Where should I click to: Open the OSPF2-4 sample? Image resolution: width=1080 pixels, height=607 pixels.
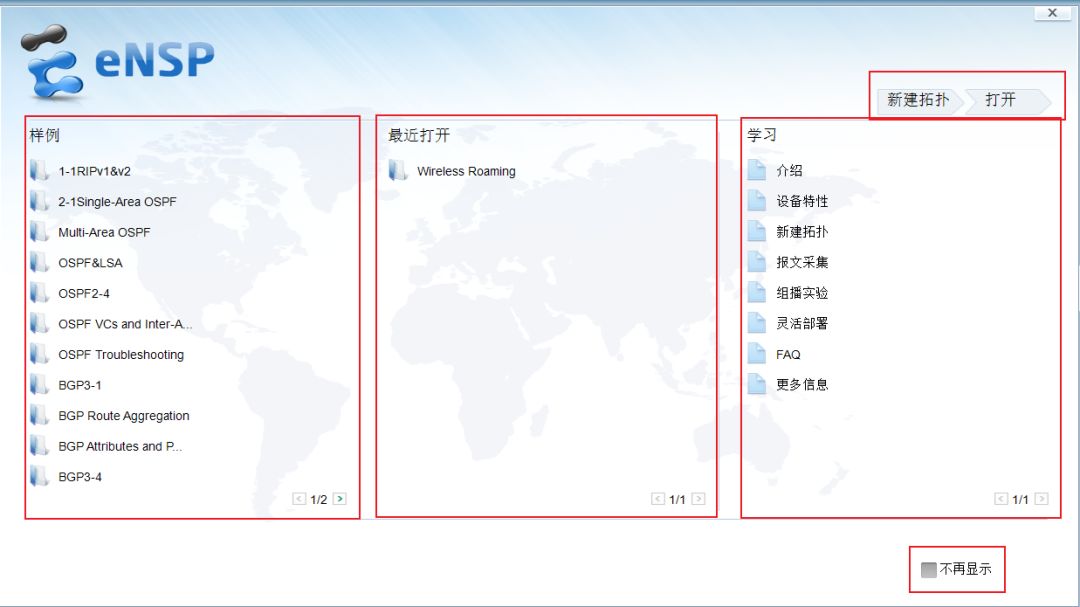(84, 294)
